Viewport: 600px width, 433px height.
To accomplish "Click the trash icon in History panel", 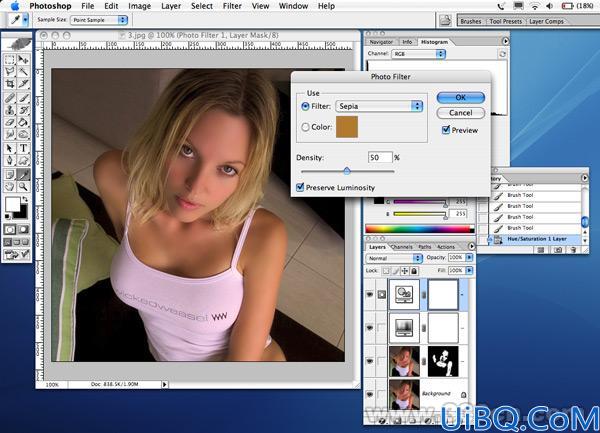I will pyautogui.click(x=573, y=250).
